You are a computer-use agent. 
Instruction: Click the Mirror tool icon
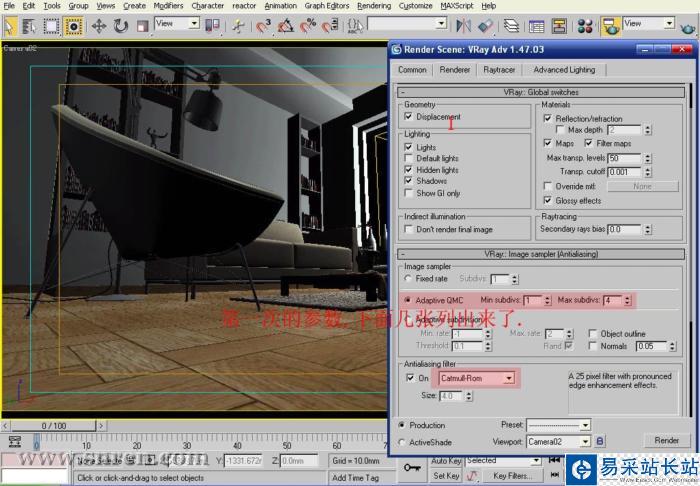(x=463, y=26)
